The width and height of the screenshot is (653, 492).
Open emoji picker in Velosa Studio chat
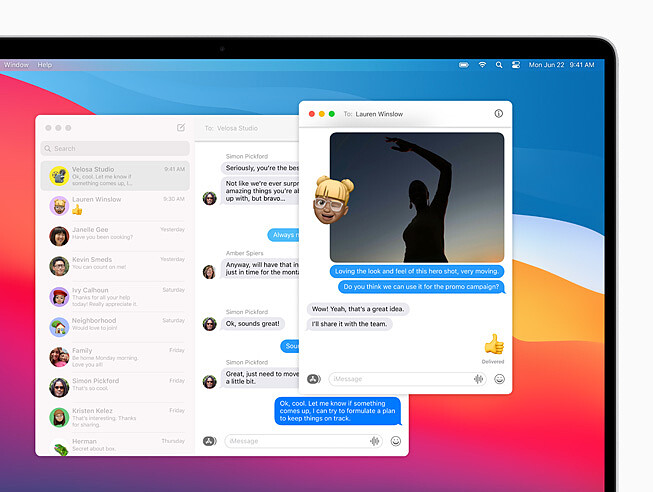coord(396,441)
